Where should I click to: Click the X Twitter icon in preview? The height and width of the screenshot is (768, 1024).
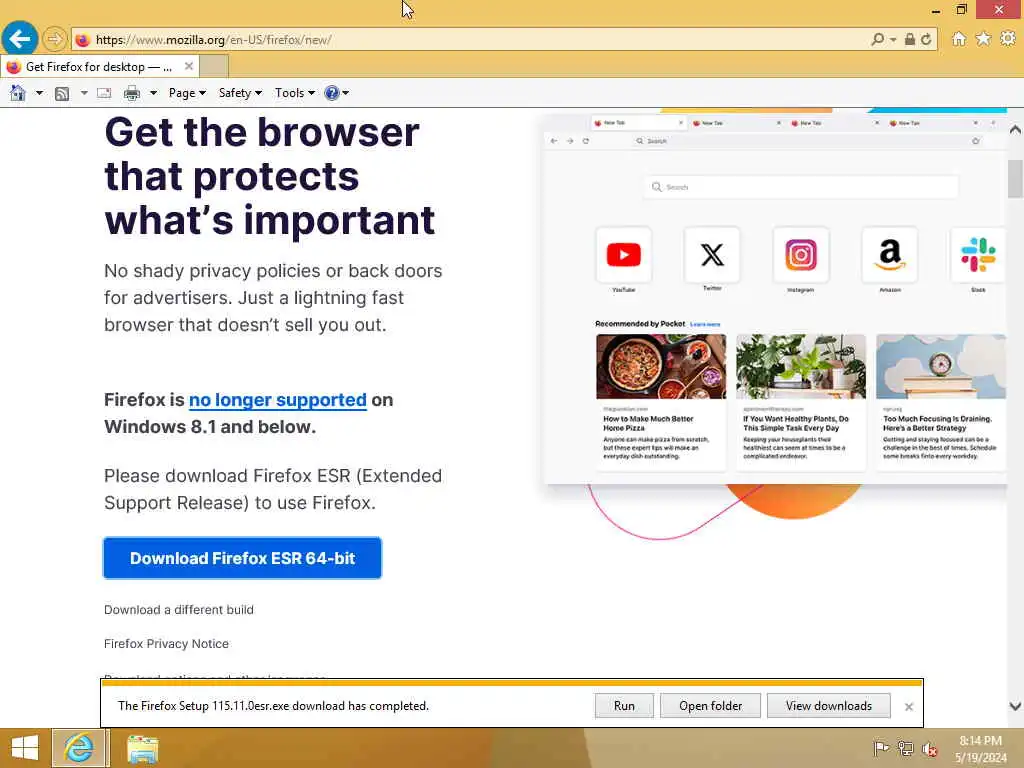coord(712,255)
